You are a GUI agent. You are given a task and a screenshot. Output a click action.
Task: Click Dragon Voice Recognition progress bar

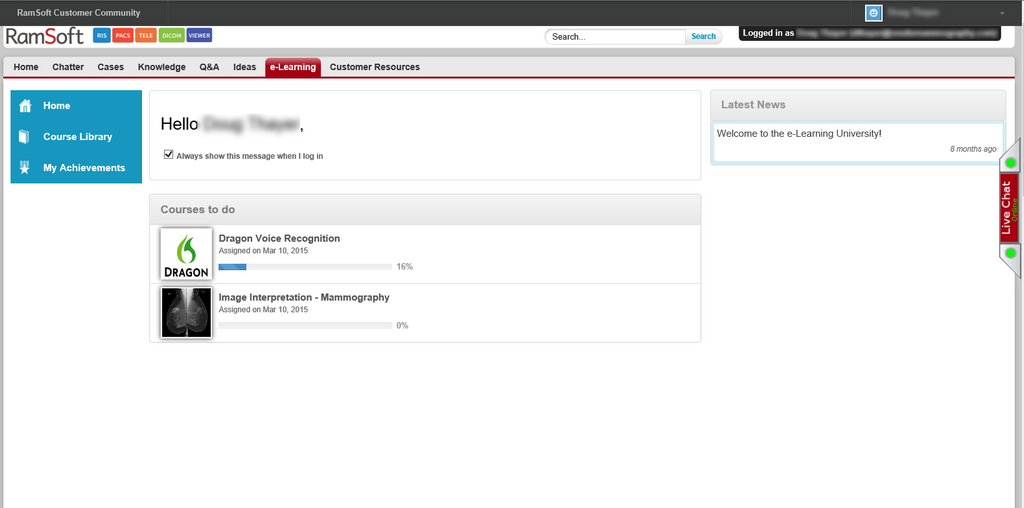[305, 267]
